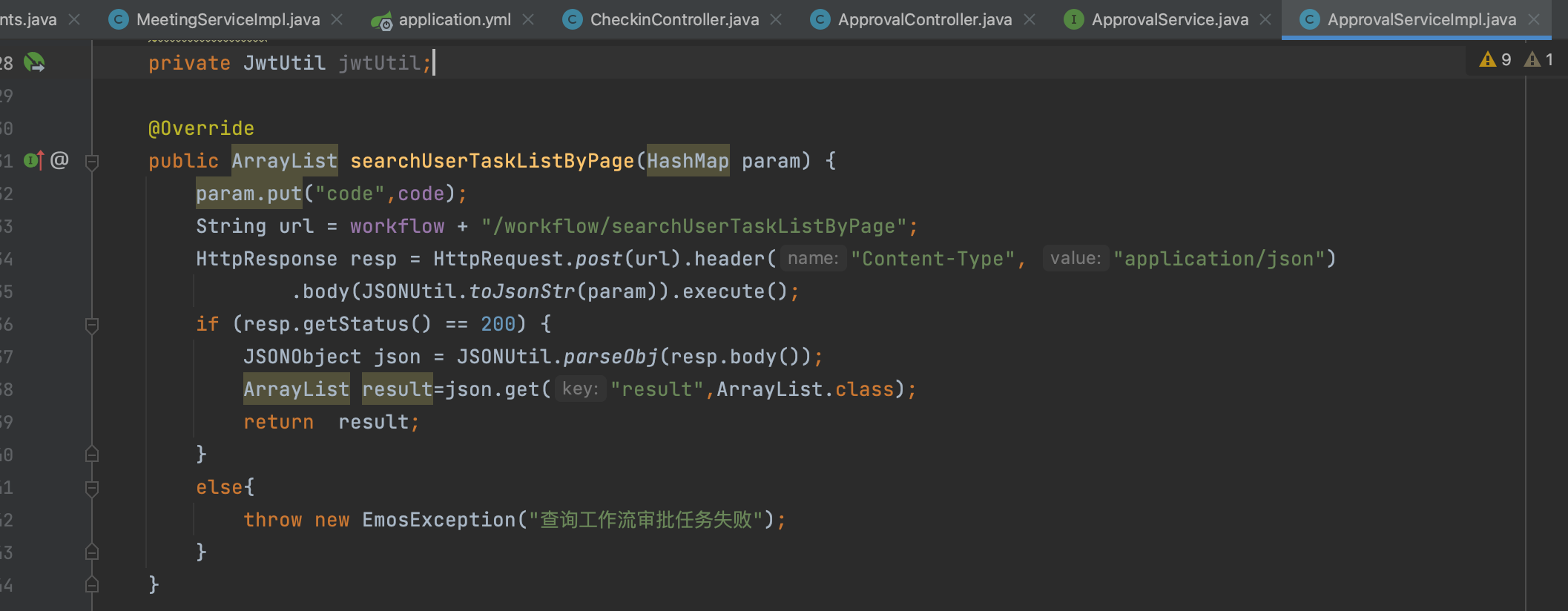Click the "application/json" string literal
The height and width of the screenshot is (611, 1568).
(x=1219, y=259)
